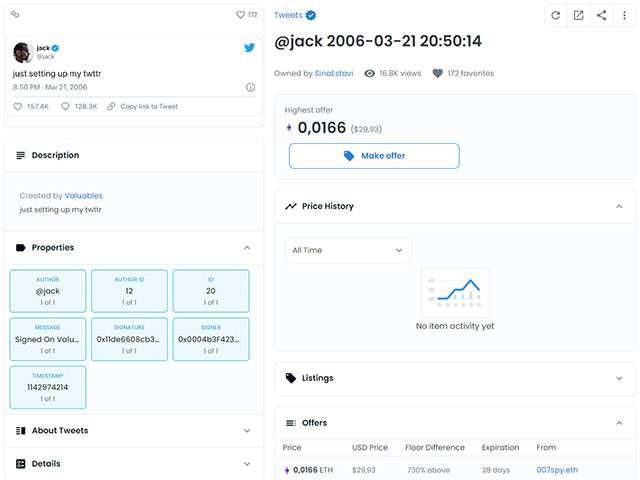Click the No item activity chart placeholder
Viewport: 640px width, 480px height.
pos(455,293)
